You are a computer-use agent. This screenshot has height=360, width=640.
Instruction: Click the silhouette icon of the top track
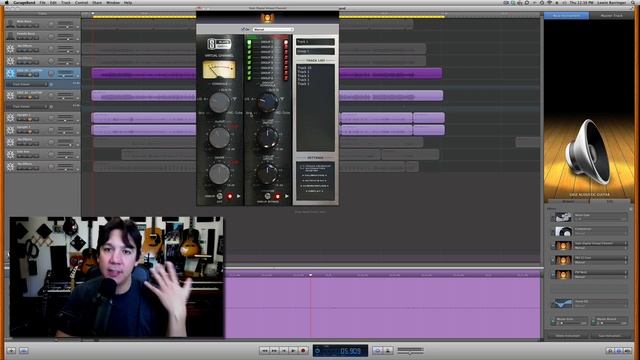(x=11, y=24)
